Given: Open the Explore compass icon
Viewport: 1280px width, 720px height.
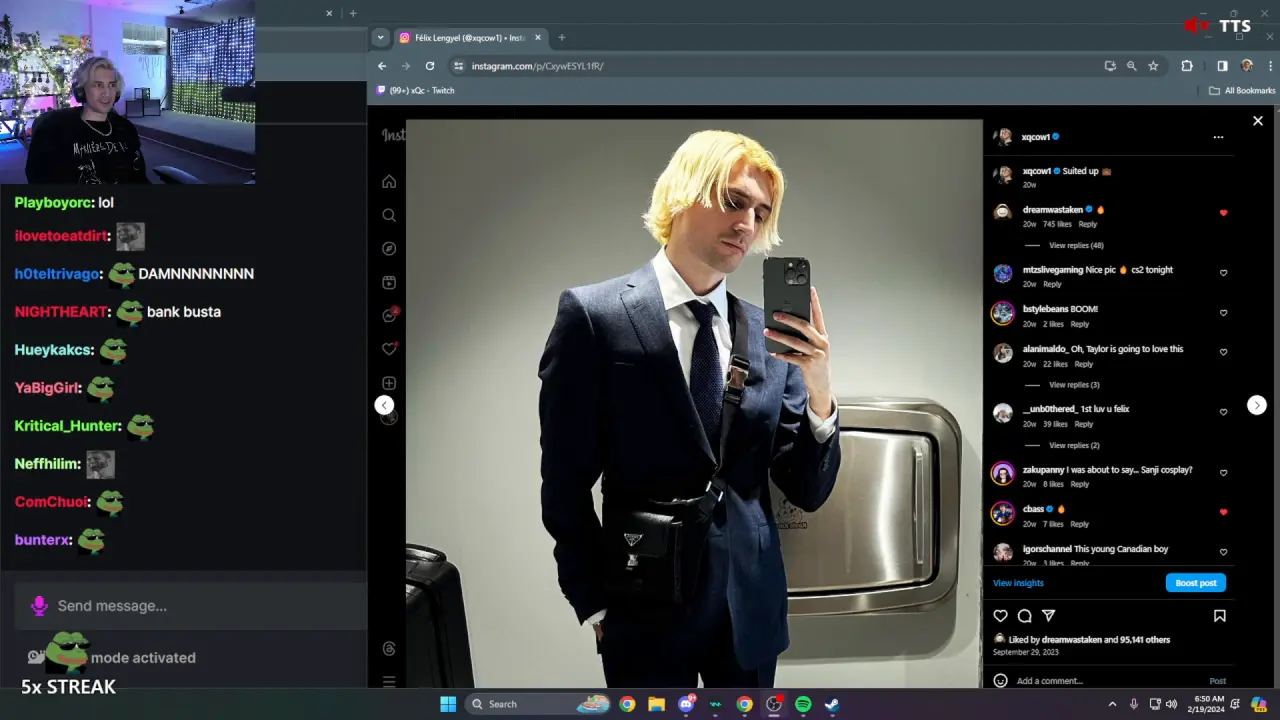Looking at the screenshot, I should click(389, 248).
